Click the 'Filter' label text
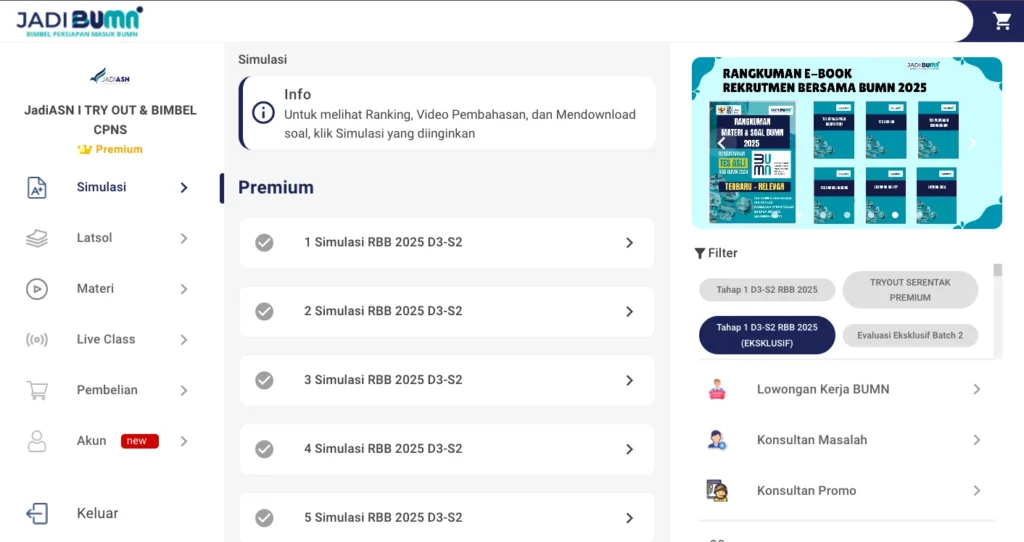The width and height of the screenshot is (1024, 542). tap(722, 253)
